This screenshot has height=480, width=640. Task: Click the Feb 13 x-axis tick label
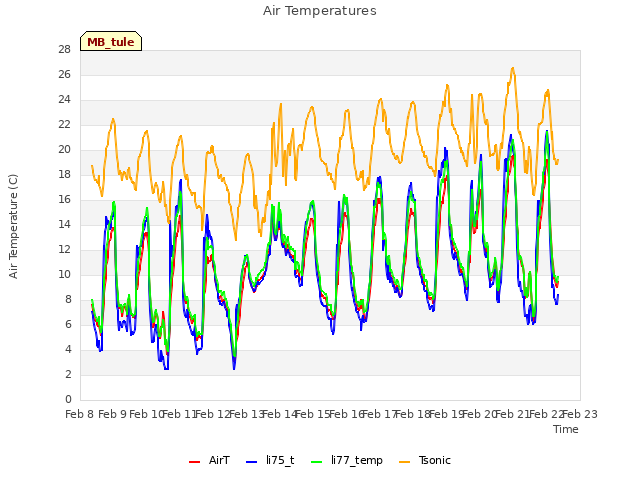(x=246, y=414)
